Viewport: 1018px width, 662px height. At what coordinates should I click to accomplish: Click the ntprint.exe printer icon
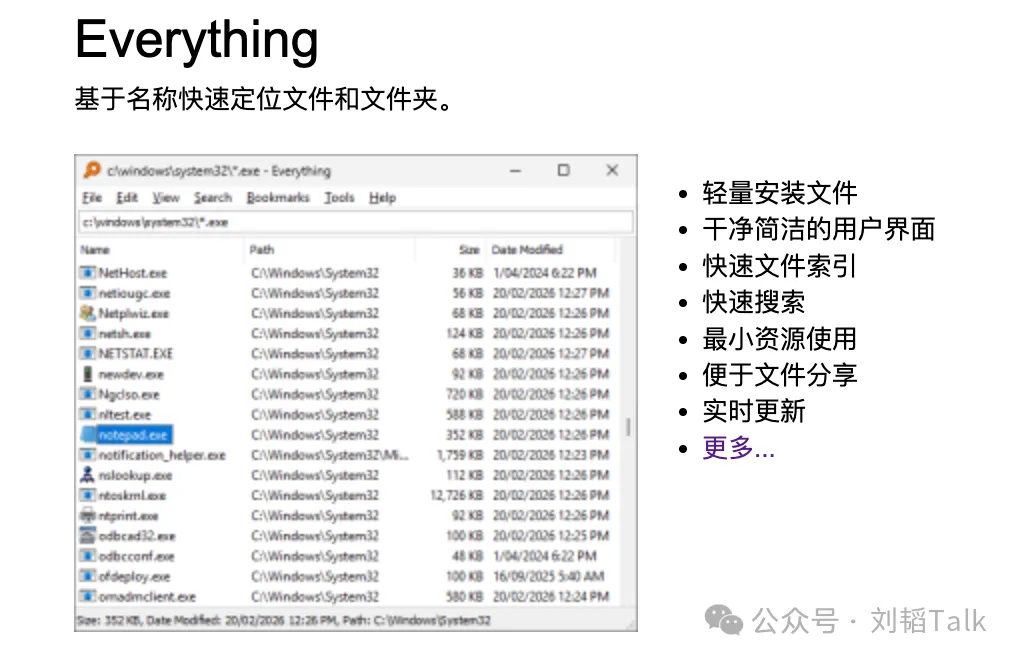(87, 515)
